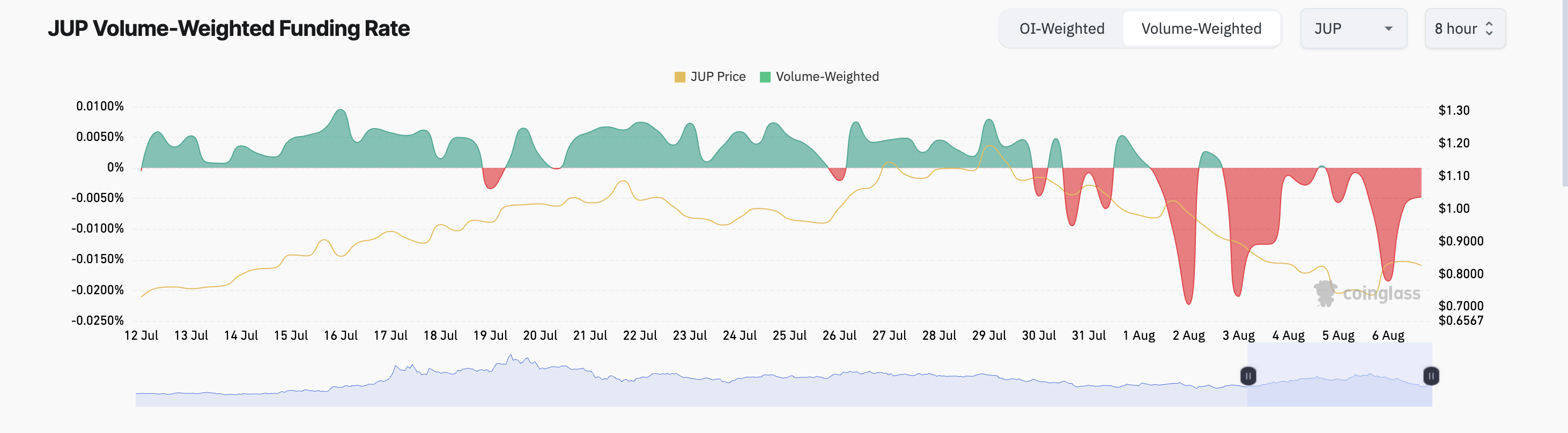Grab the right range slider handle
Viewport: 1568px width, 433px height.
tap(1431, 376)
